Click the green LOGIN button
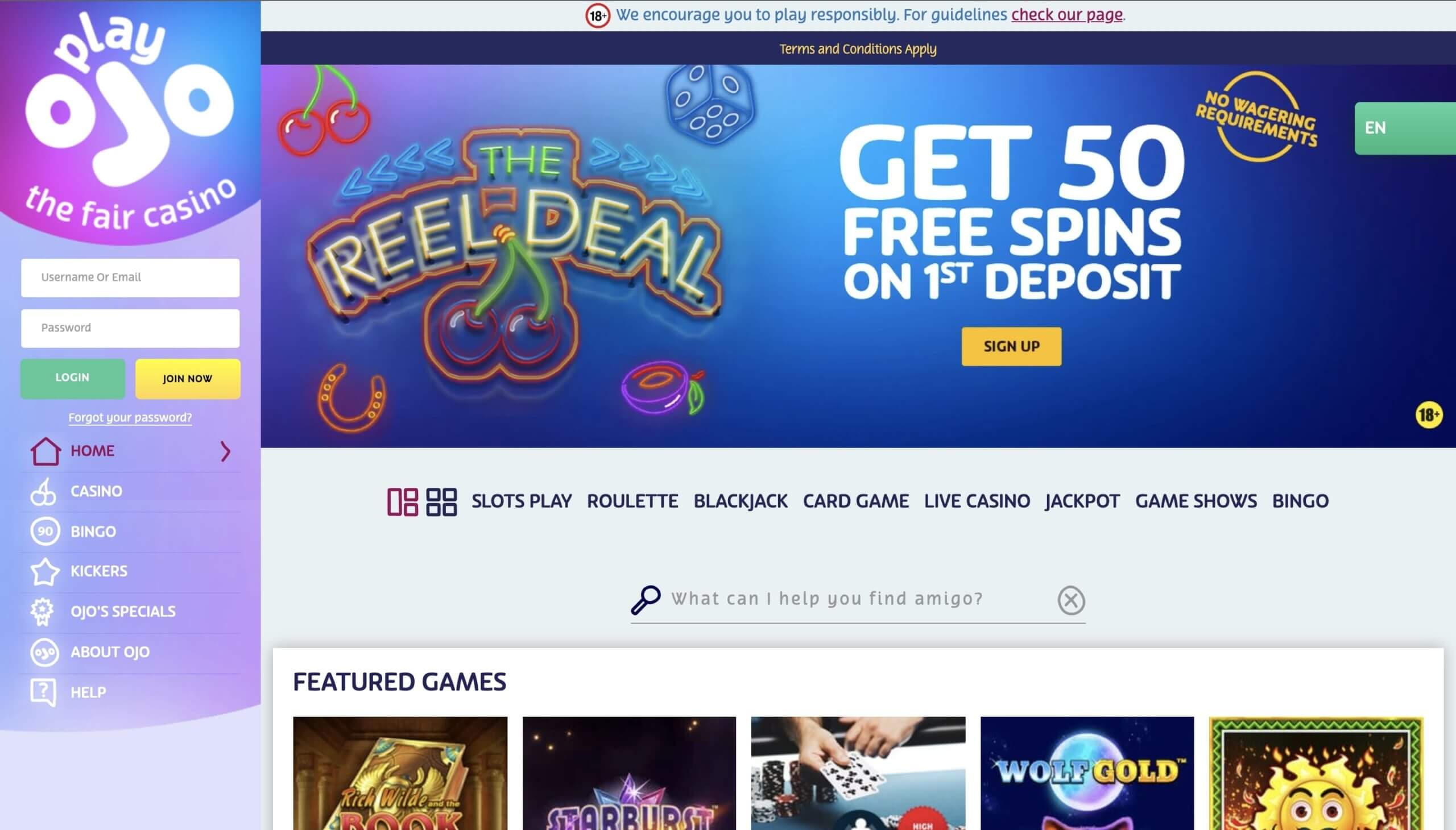Viewport: 1456px width, 830px height. tap(72, 378)
